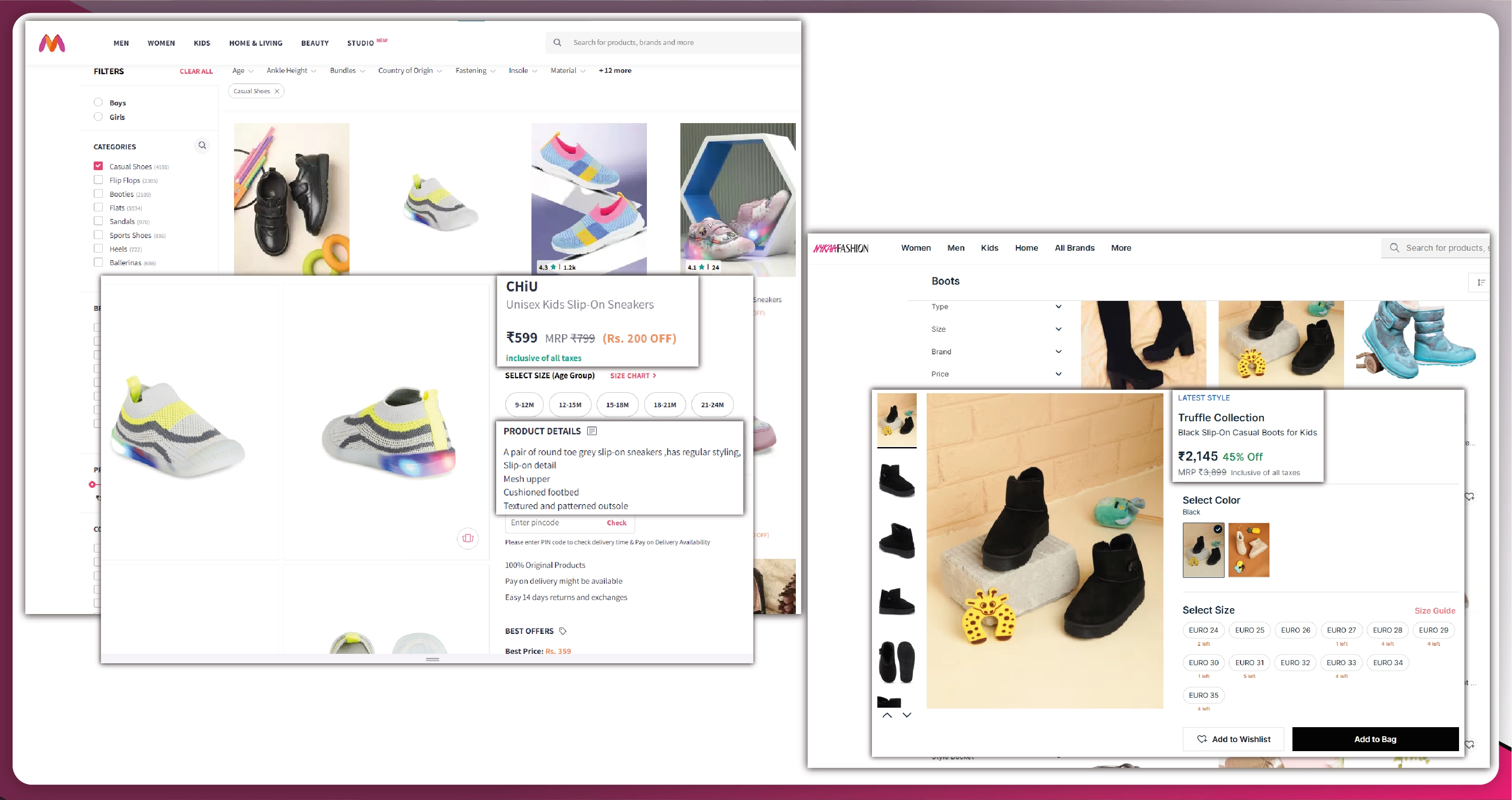The height and width of the screenshot is (800, 1512).
Task: Click the black school shoes product image
Action: pyautogui.click(x=292, y=199)
